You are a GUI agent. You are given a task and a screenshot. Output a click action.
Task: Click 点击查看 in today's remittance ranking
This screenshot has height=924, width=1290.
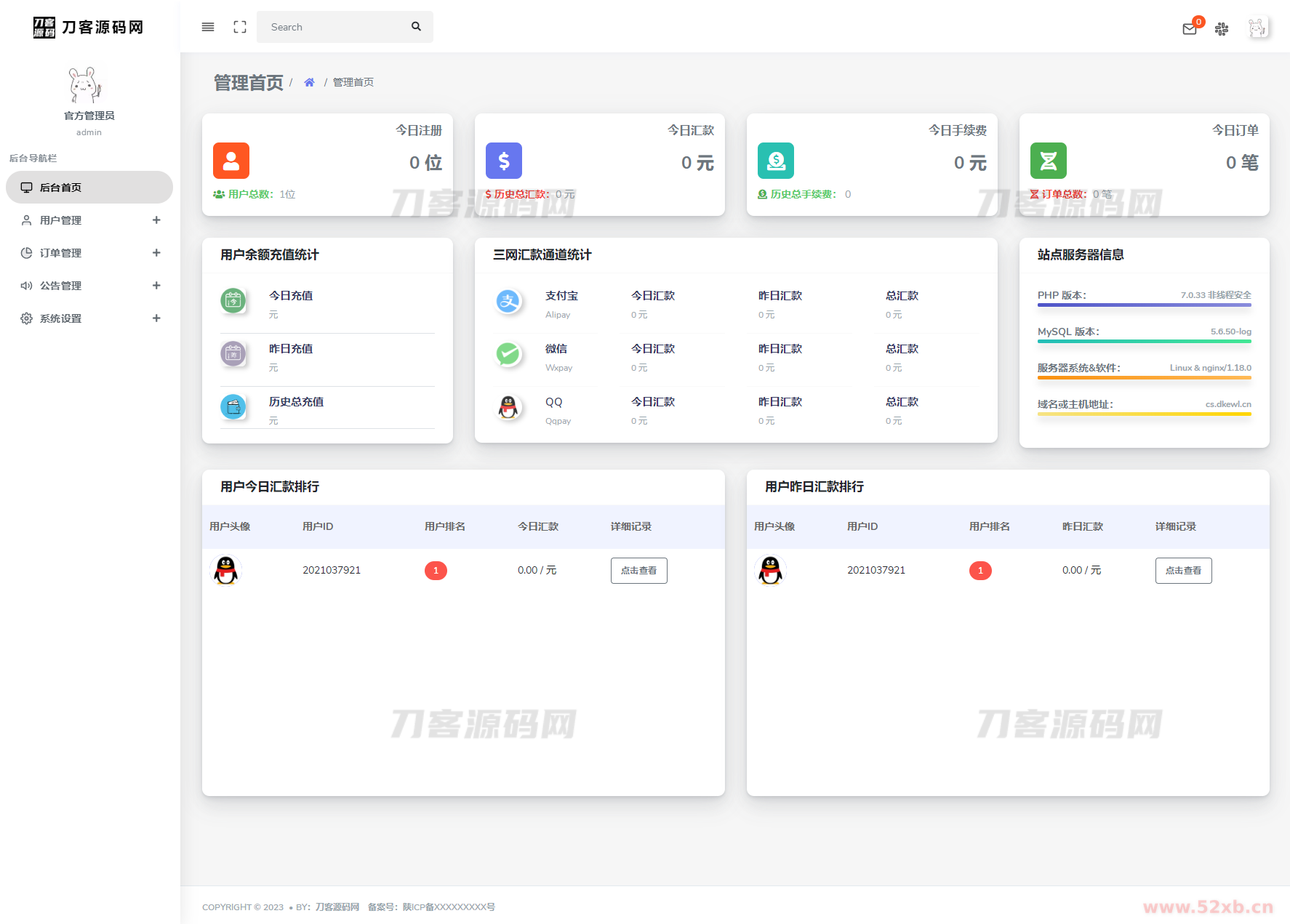pos(638,571)
